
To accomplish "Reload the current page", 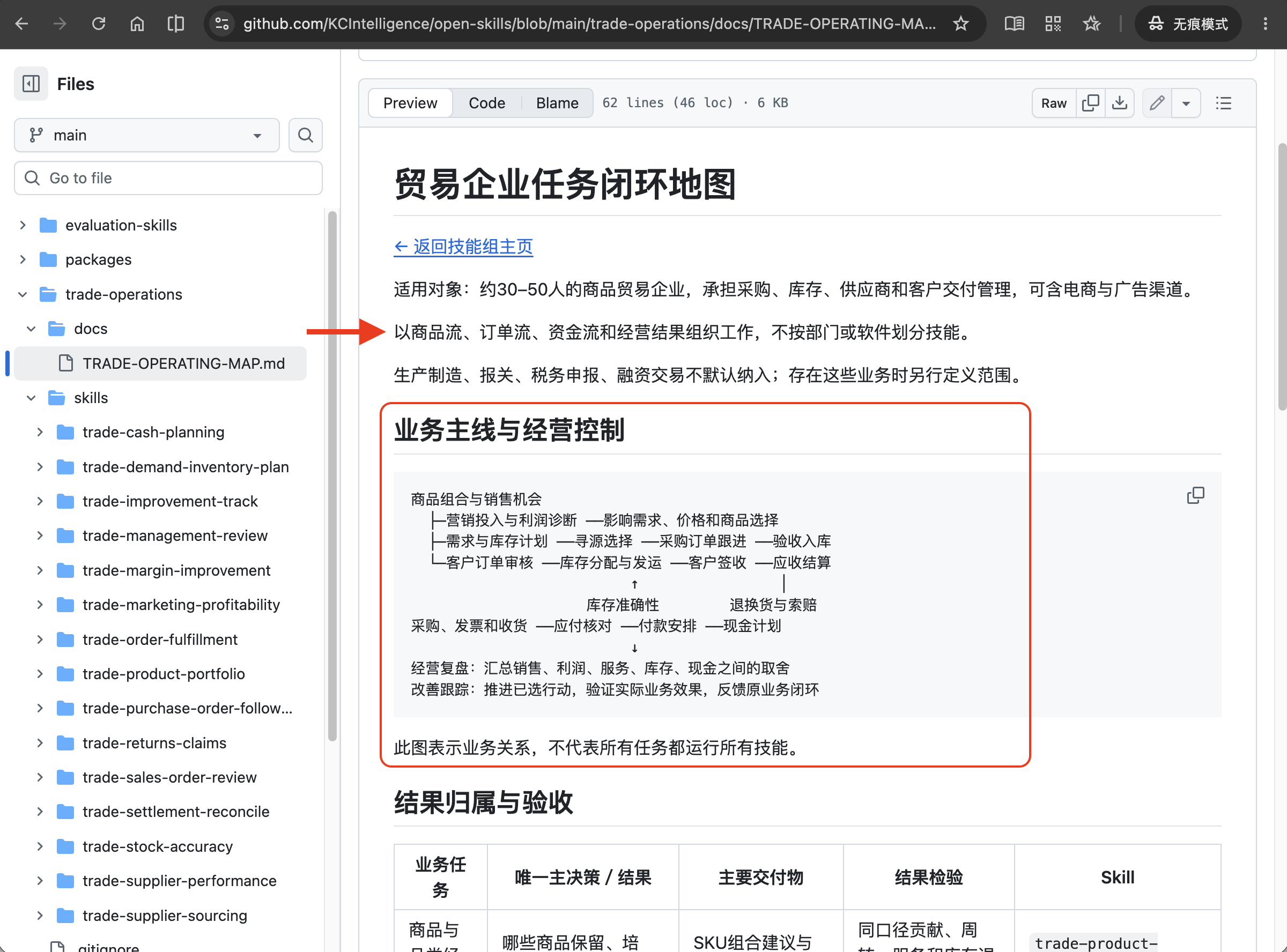I will pos(99,24).
